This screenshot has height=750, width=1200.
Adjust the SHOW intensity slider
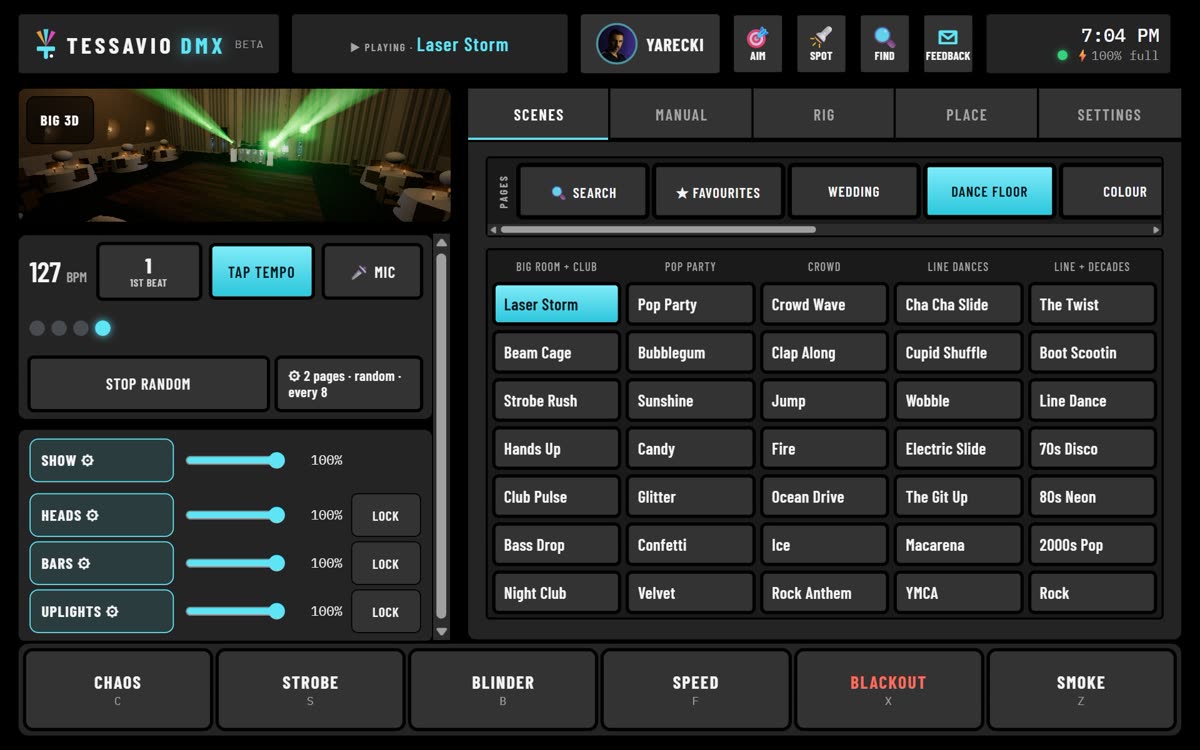point(235,460)
